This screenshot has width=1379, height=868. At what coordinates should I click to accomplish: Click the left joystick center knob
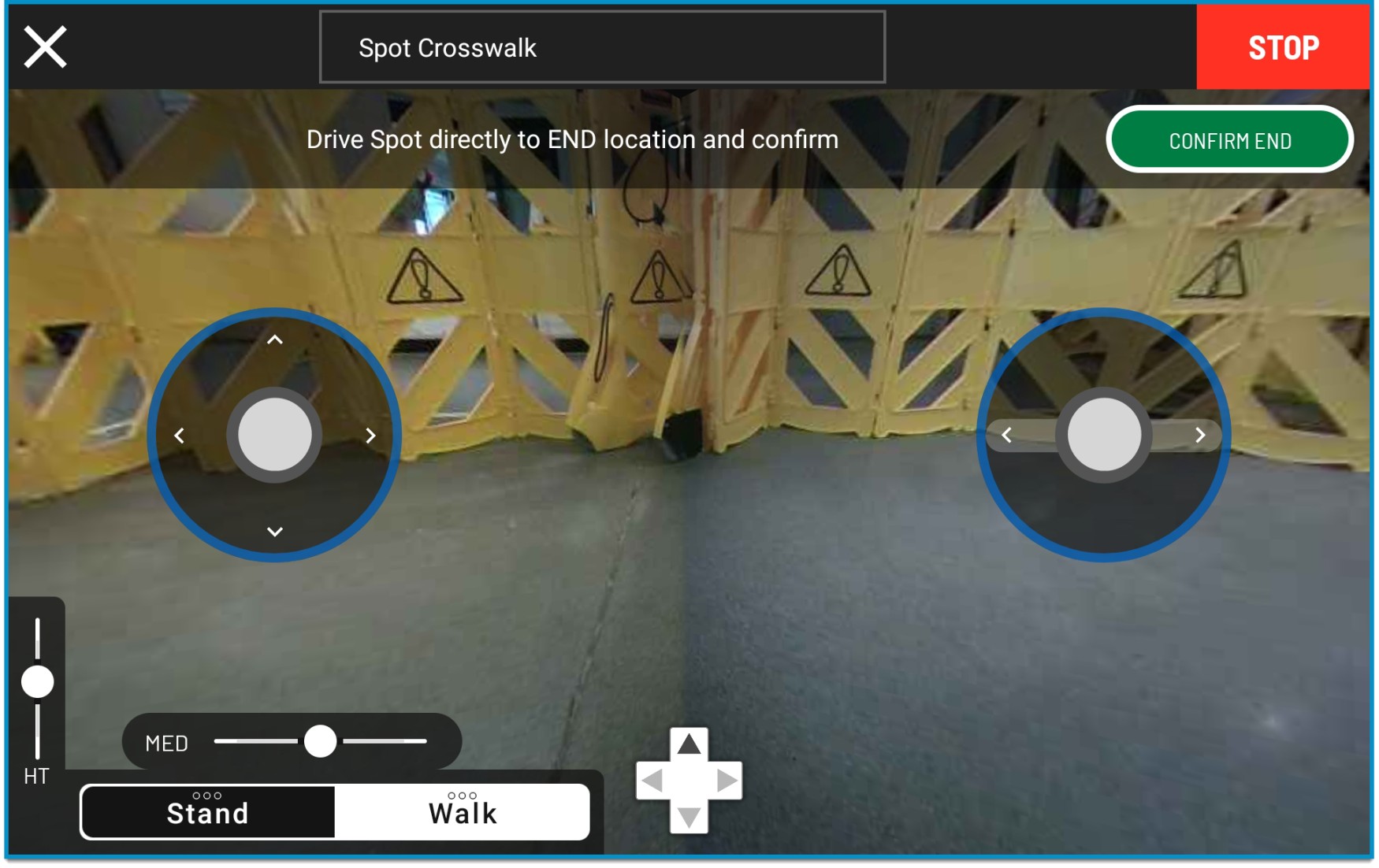pos(274,435)
